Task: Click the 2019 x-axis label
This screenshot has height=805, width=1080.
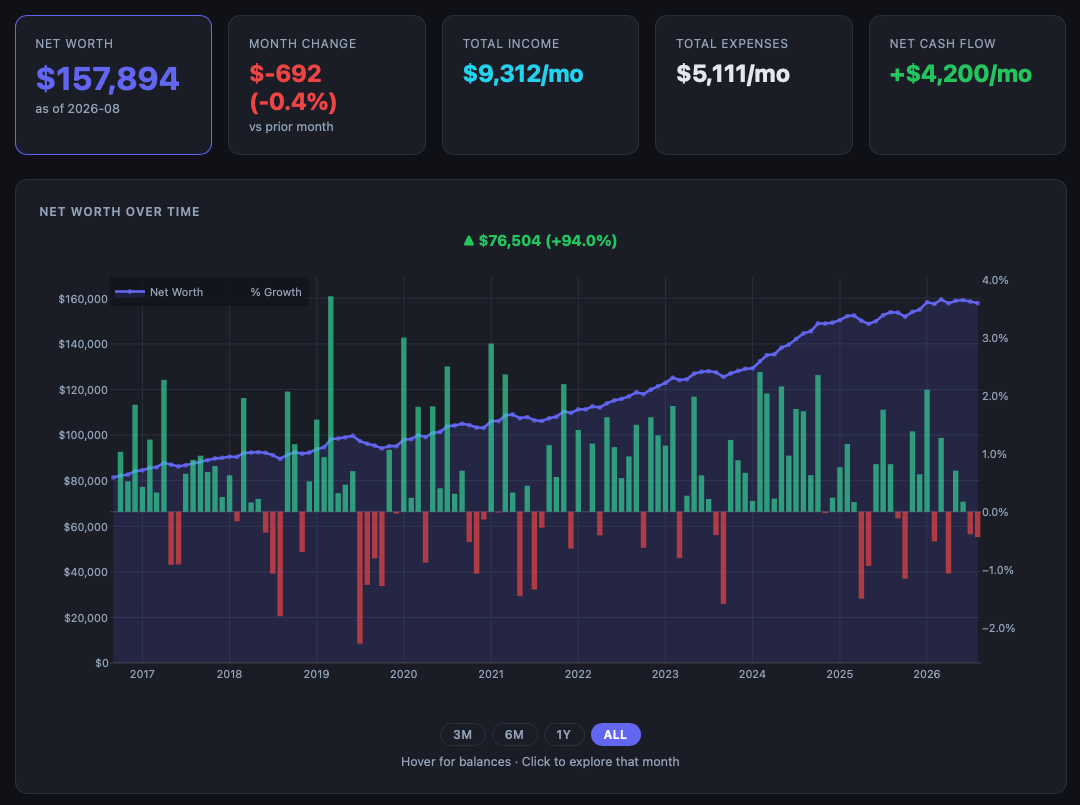Action: [x=317, y=674]
